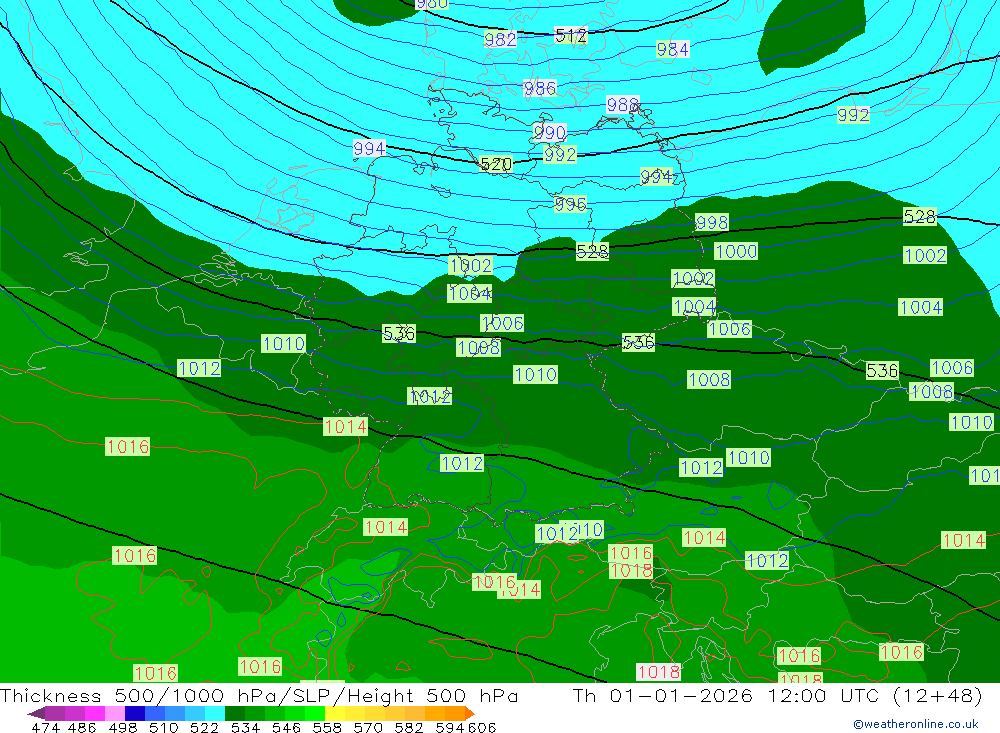Image resolution: width=1000 pixels, height=733 pixels.
Task: Click the 512 height contour label
Action: [571, 36]
